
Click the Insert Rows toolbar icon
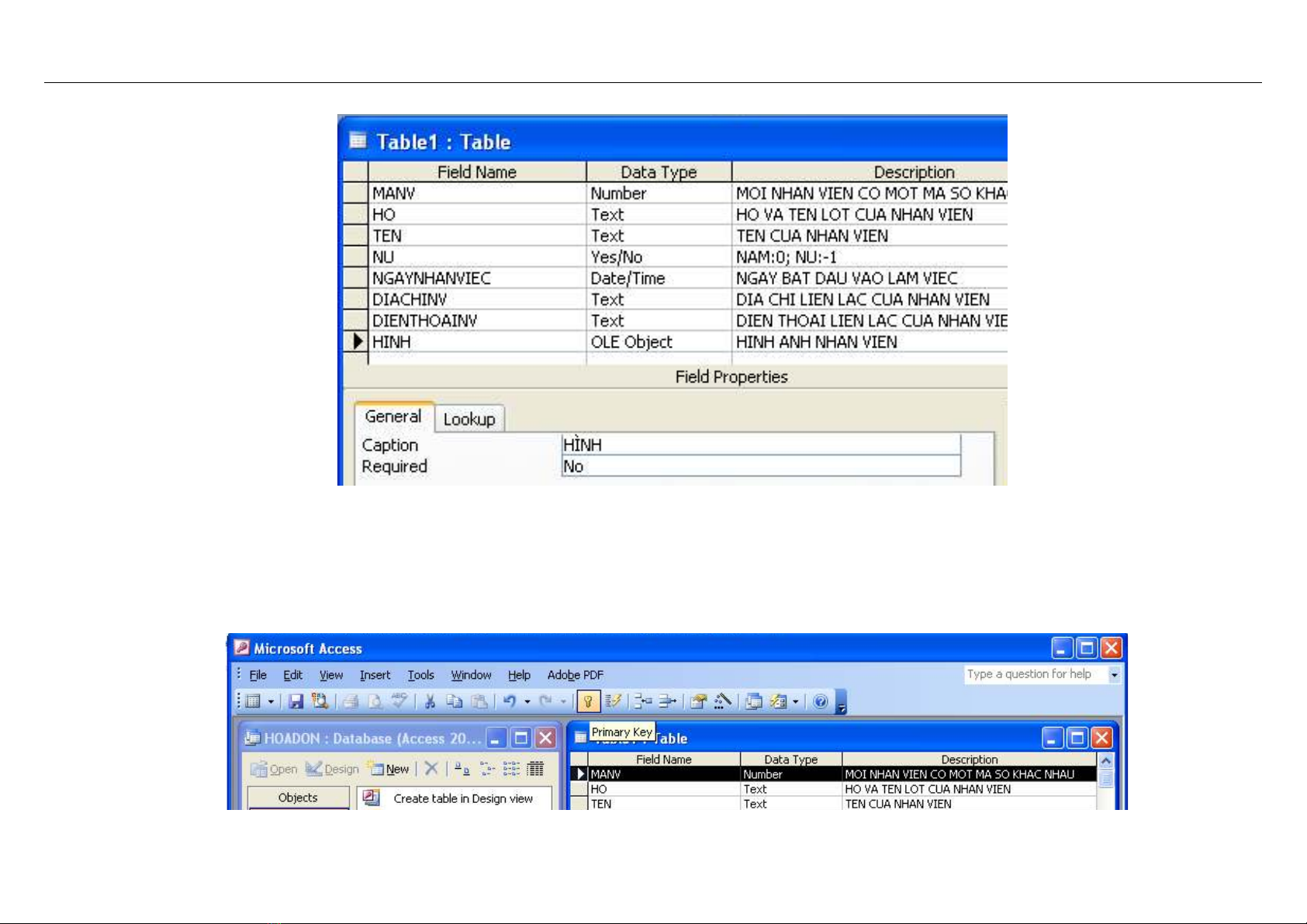coord(642,702)
